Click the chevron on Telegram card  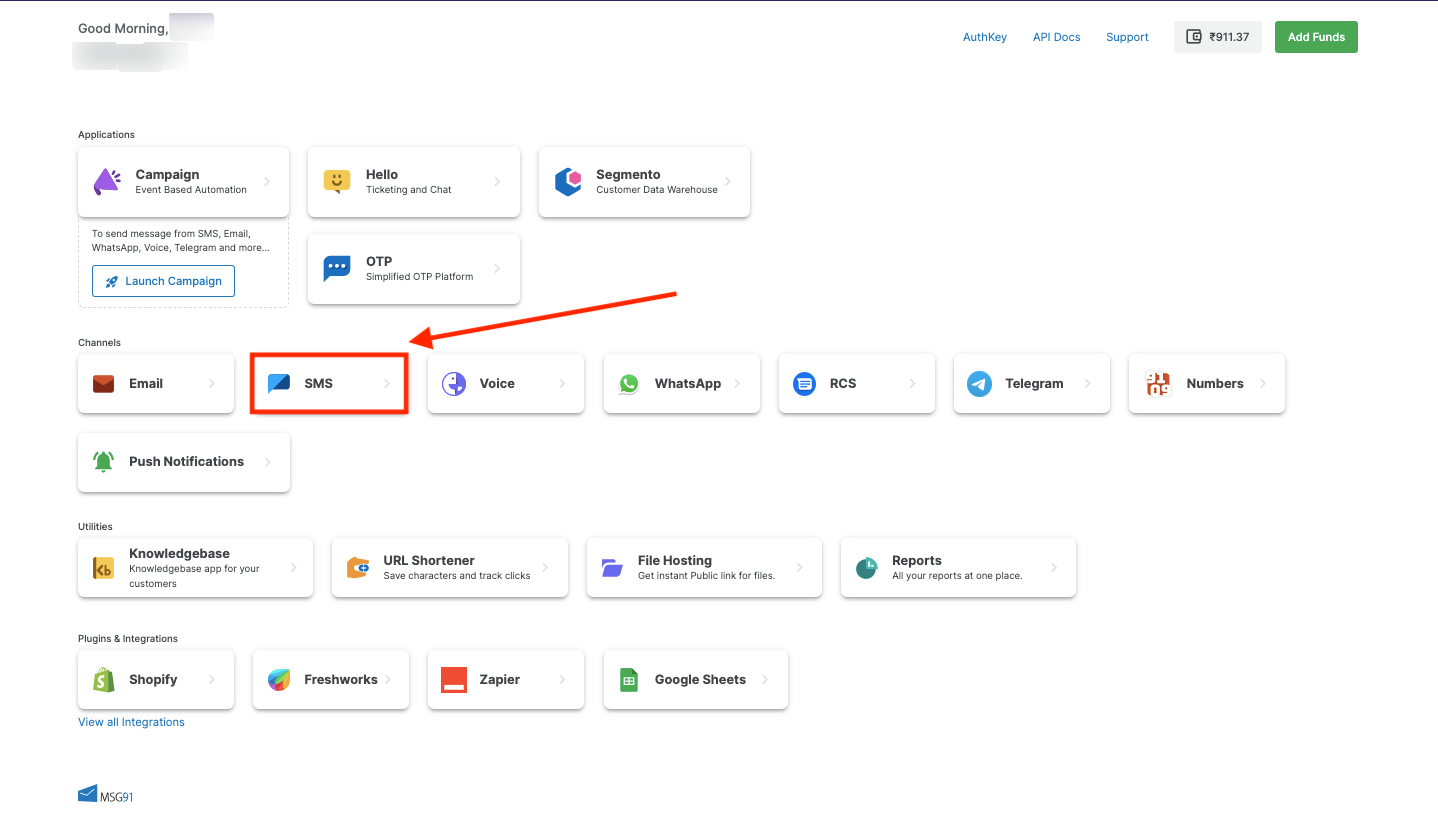click(1088, 384)
